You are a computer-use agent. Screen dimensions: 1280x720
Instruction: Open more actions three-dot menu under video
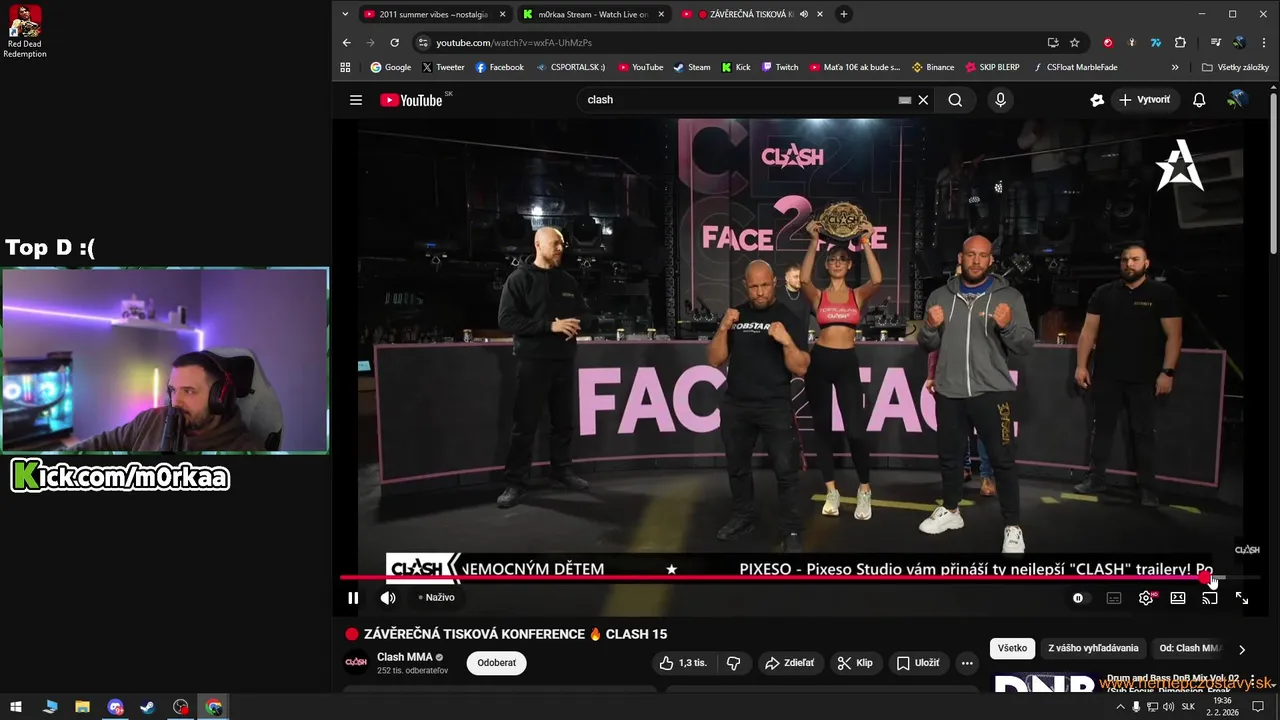tap(967, 663)
